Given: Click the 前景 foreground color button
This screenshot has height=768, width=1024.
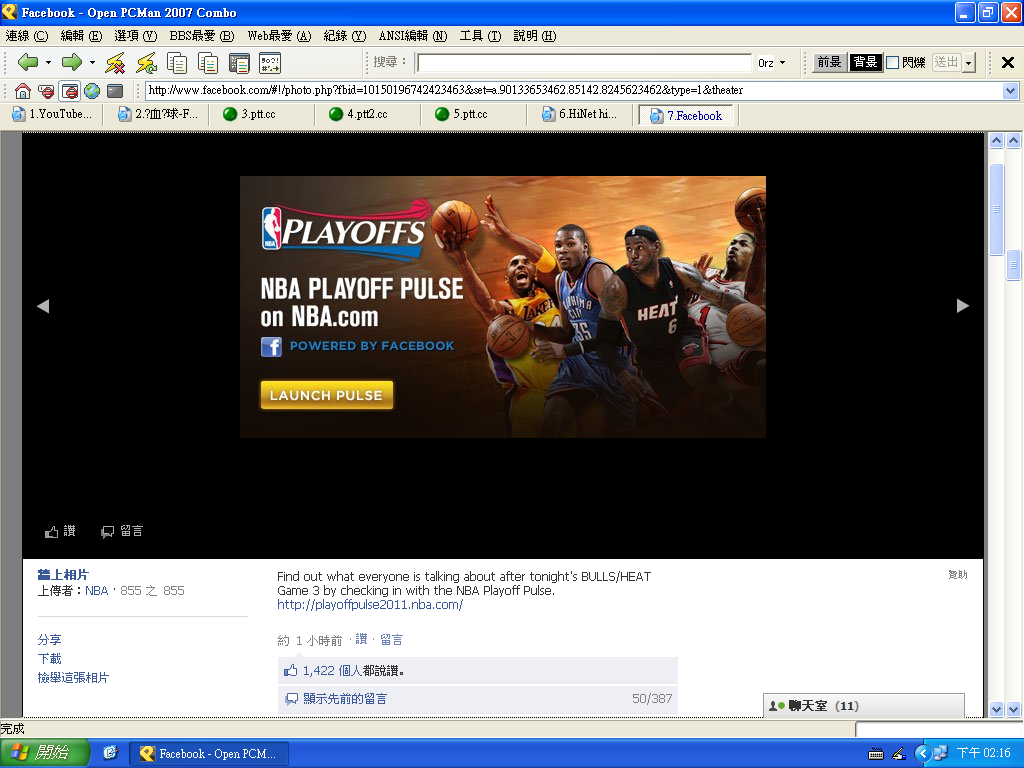Looking at the screenshot, I should tap(829, 63).
